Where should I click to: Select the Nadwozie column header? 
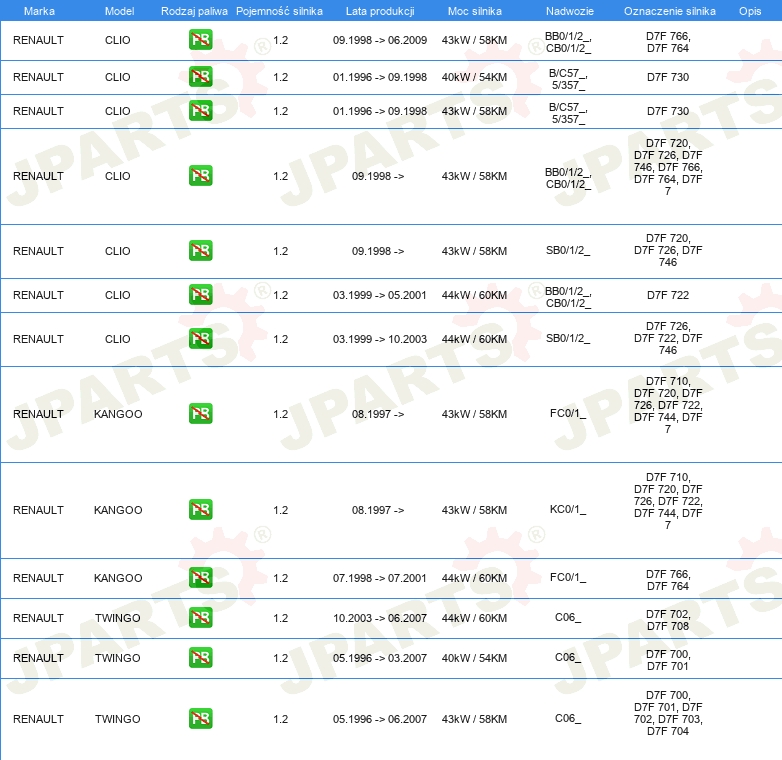click(570, 11)
